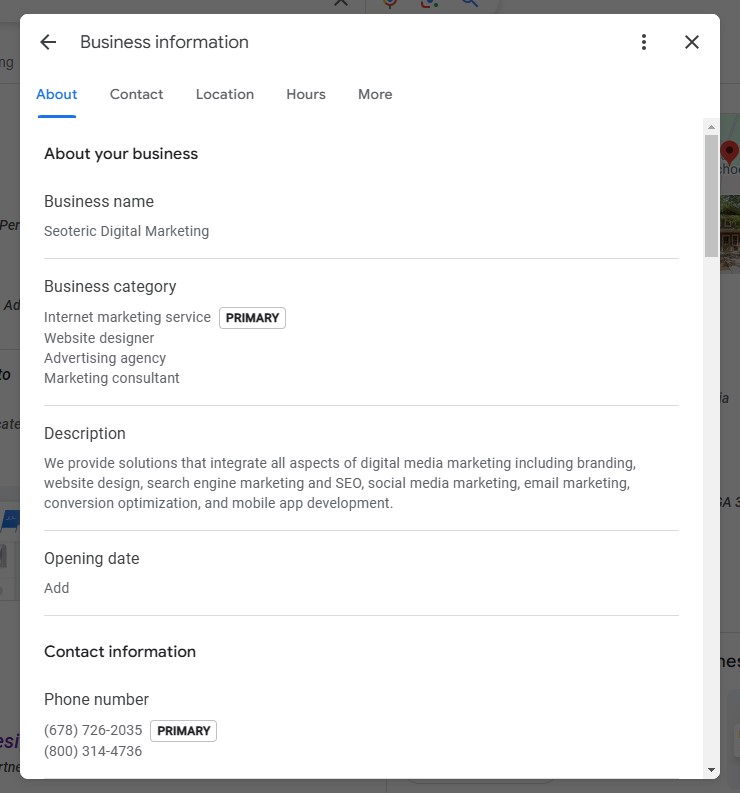Click the PRIMARY badge beside the phone number
The image size is (740, 793).
184,731
